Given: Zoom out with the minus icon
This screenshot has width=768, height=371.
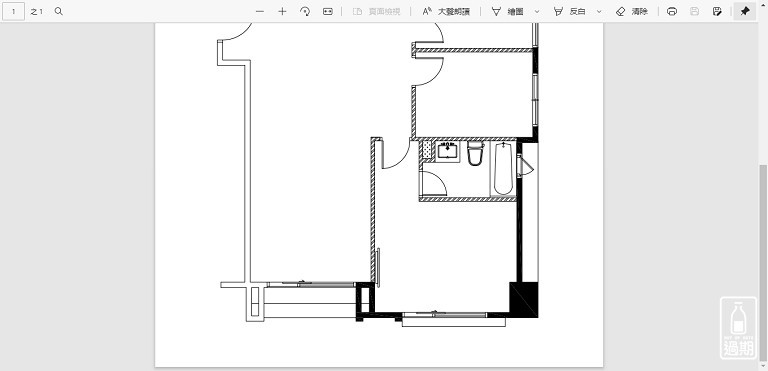Looking at the screenshot, I should tap(260, 11).
